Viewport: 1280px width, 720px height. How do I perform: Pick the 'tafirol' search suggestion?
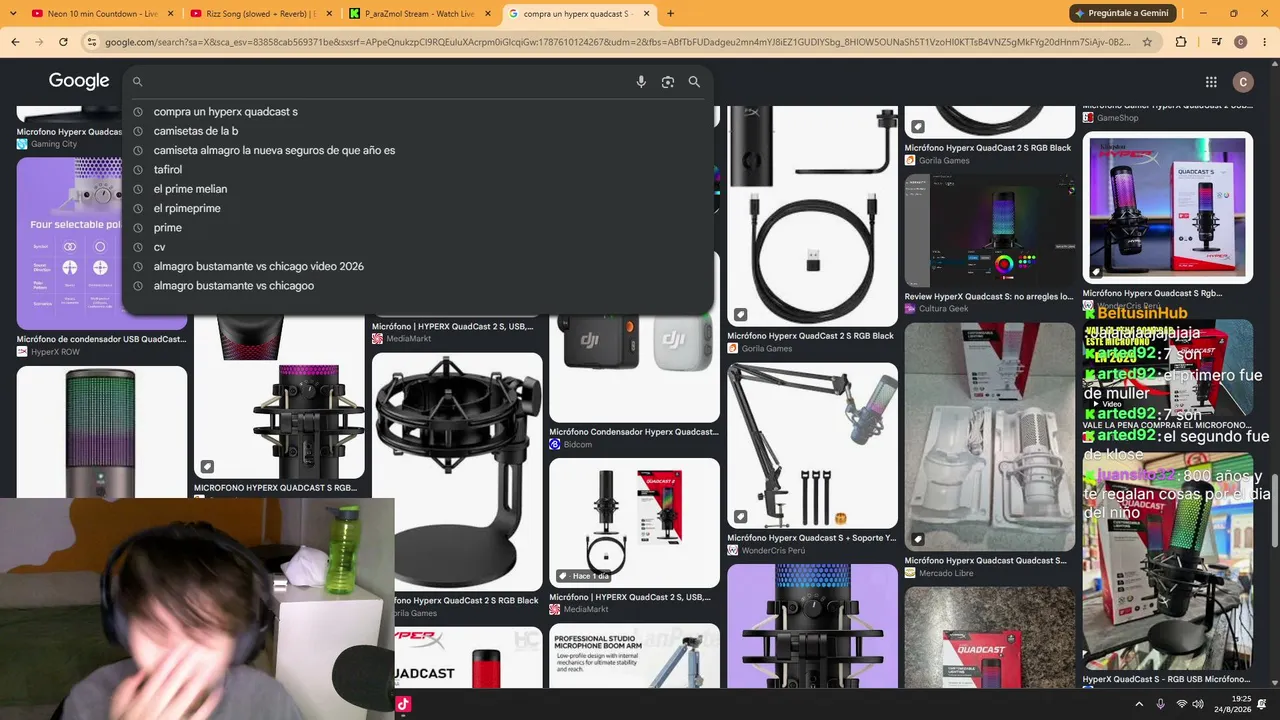[418, 170]
